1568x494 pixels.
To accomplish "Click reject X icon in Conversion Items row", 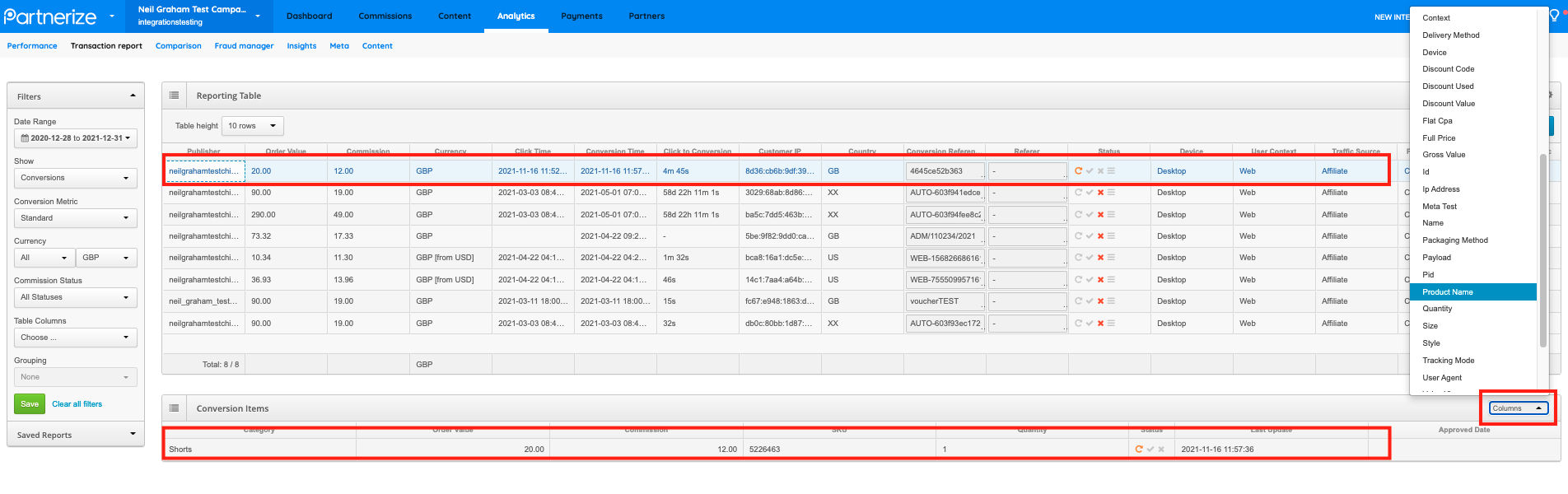I will [1161, 450].
